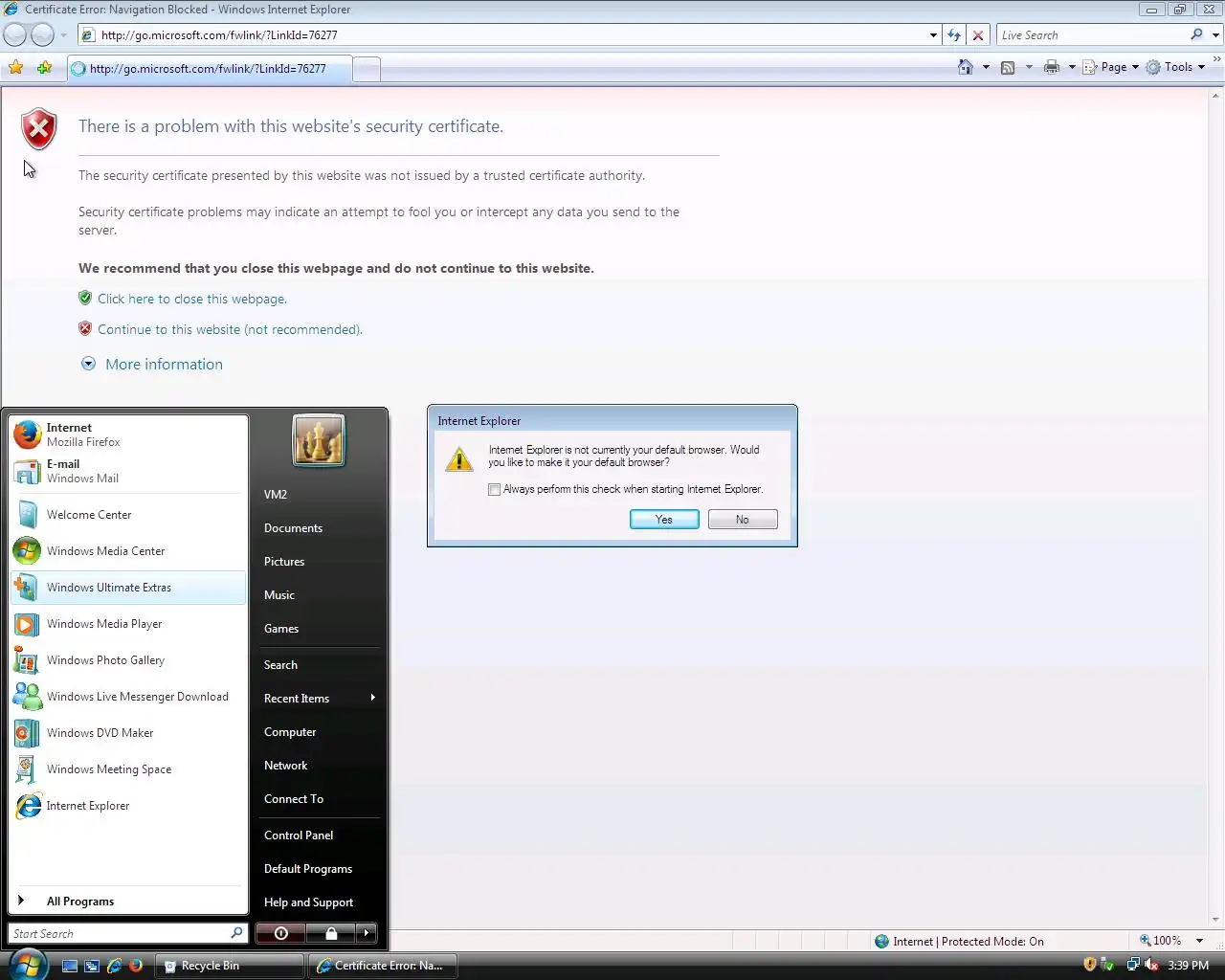
Task: Open the zoom level dropdown arrow
Action: click(1199, 941)
